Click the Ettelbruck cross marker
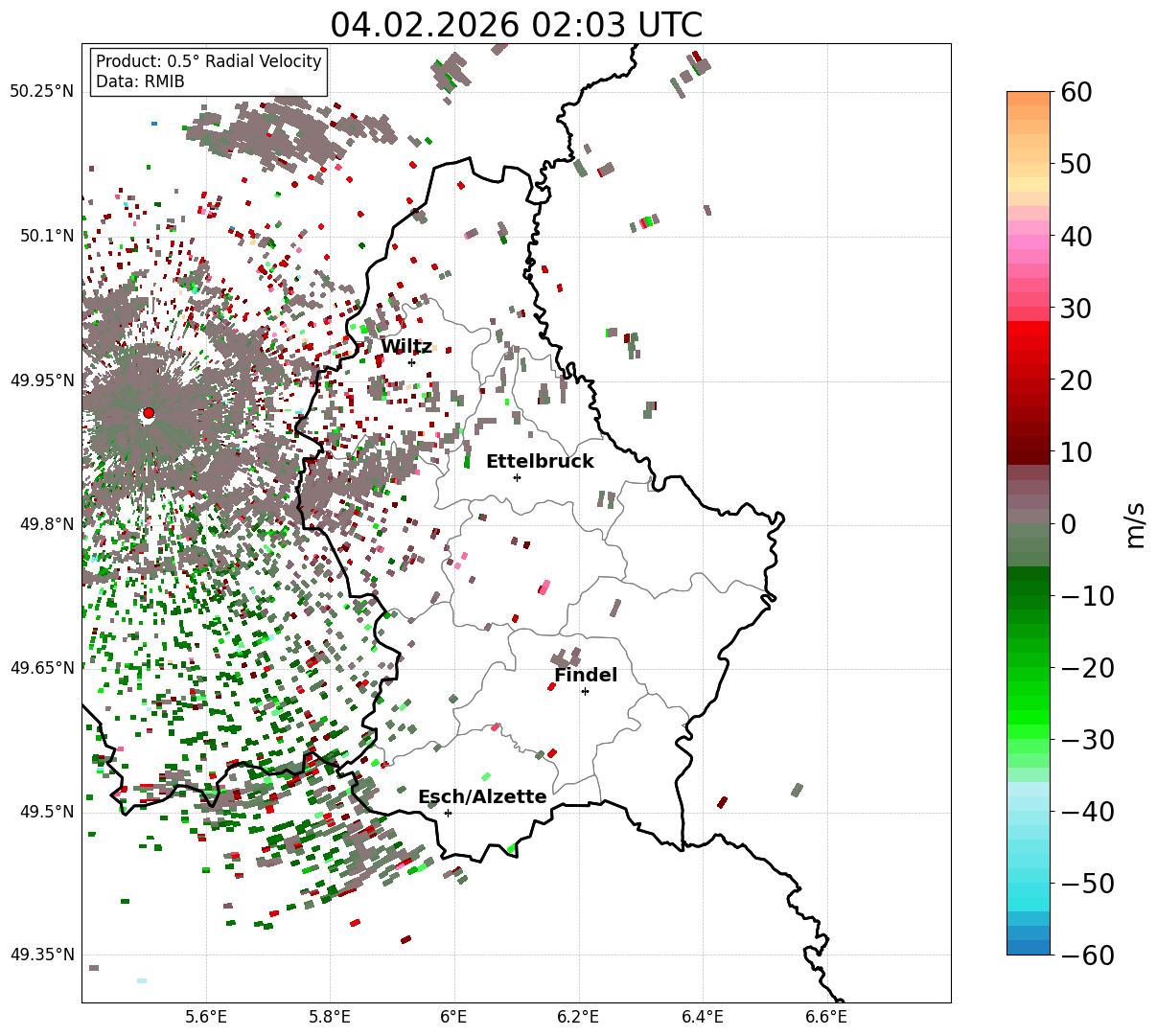1157x1036 pixels. [x=517, y=477]
